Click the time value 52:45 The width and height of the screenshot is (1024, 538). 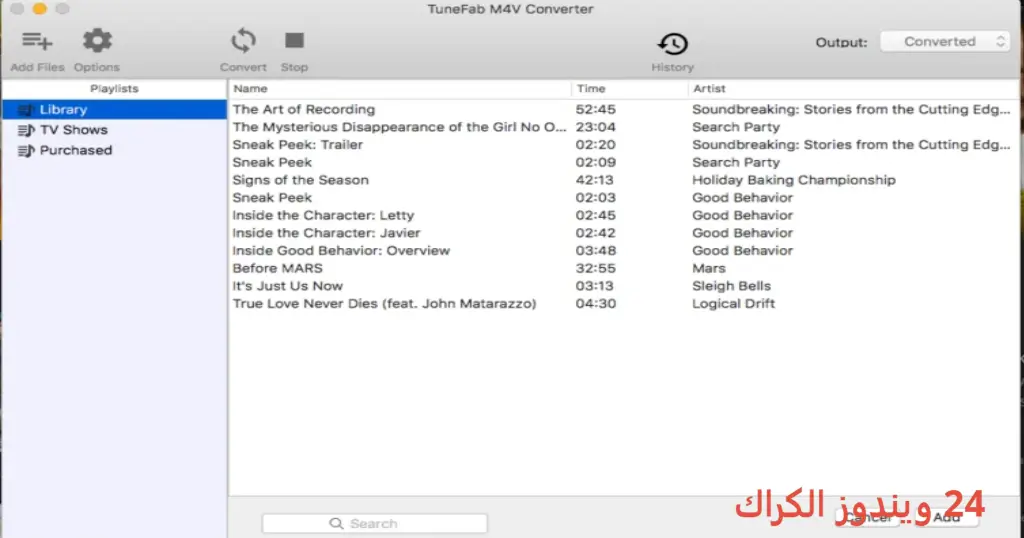pos(596,110)
